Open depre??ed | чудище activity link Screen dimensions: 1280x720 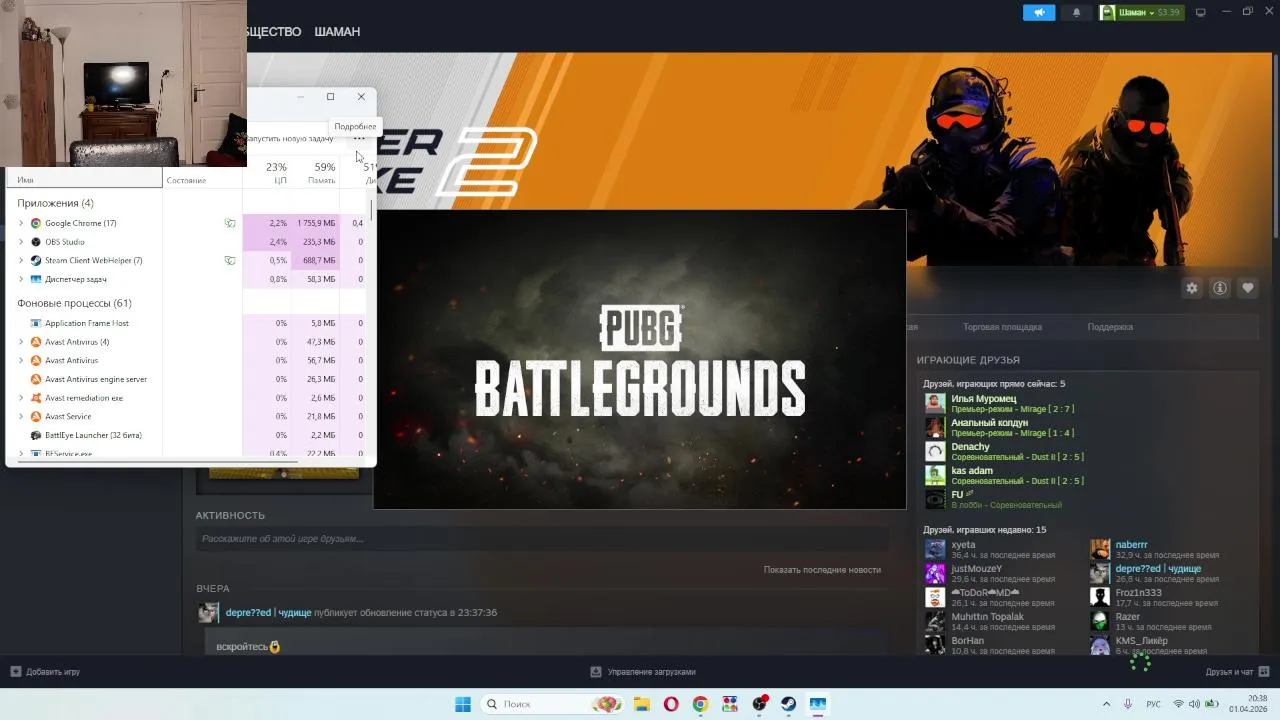[268, 613]
